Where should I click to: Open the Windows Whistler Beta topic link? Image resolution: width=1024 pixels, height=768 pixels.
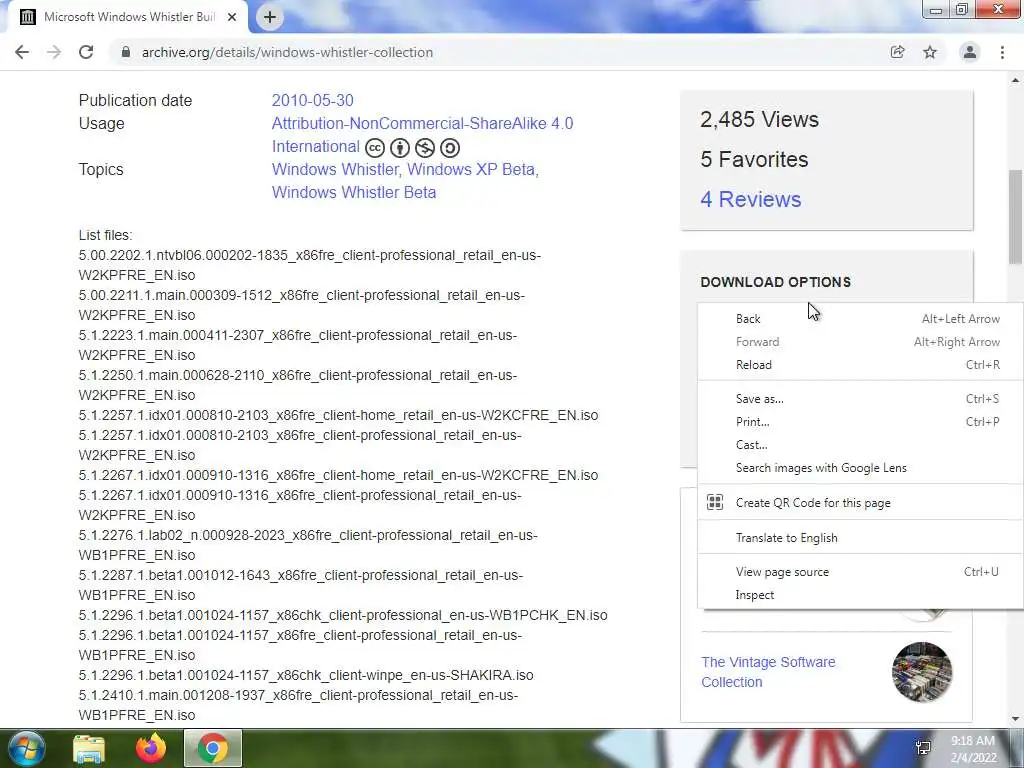(x=354, y=193)
